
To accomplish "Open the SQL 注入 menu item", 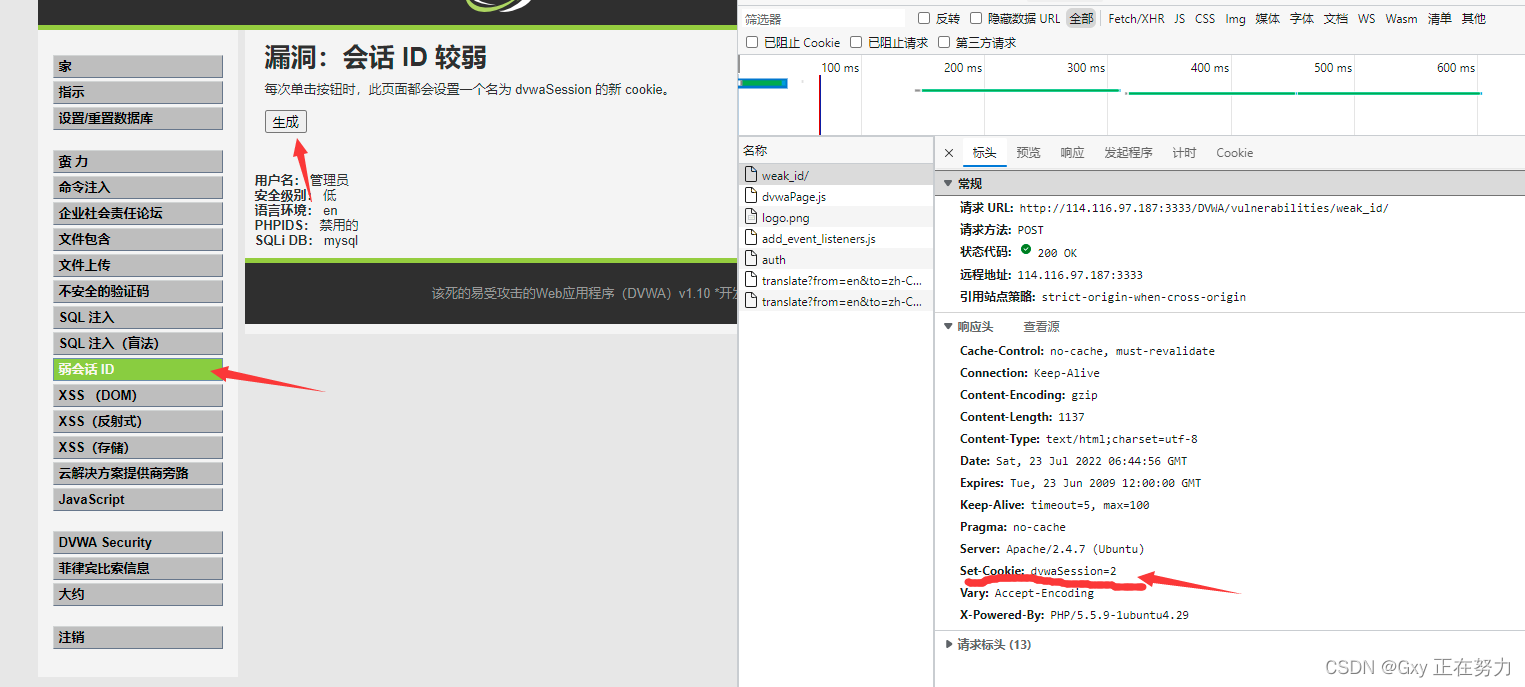I will [x=138, y=317].
